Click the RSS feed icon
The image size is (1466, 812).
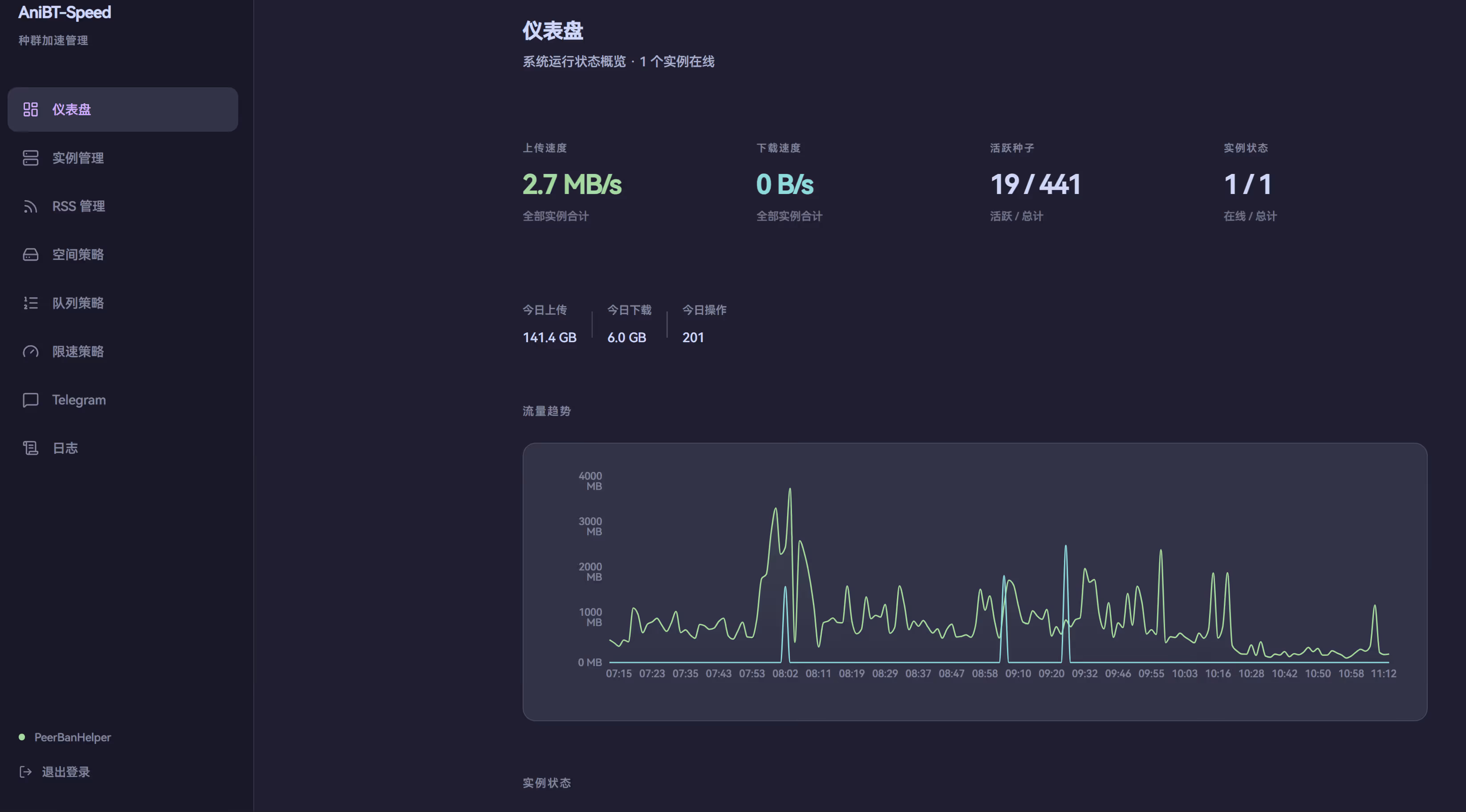click(30, 206)
